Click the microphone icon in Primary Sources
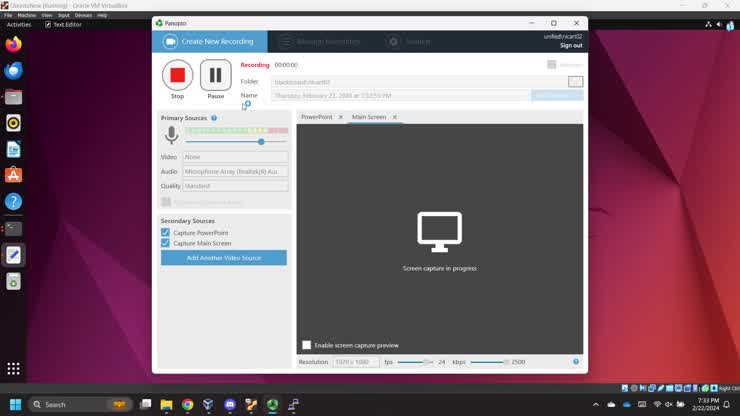 click(x=171, y=135)
